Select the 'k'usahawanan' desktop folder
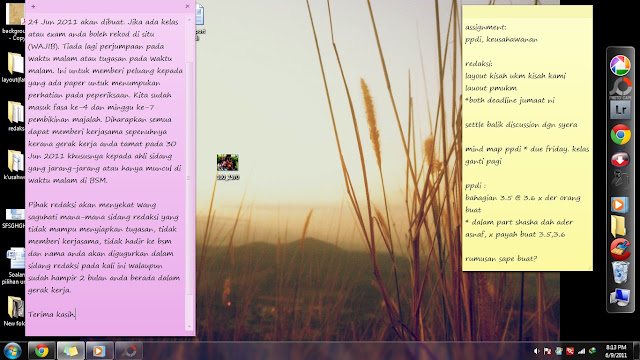Viewport: 640px width, 360px height. tap(15, 164)
